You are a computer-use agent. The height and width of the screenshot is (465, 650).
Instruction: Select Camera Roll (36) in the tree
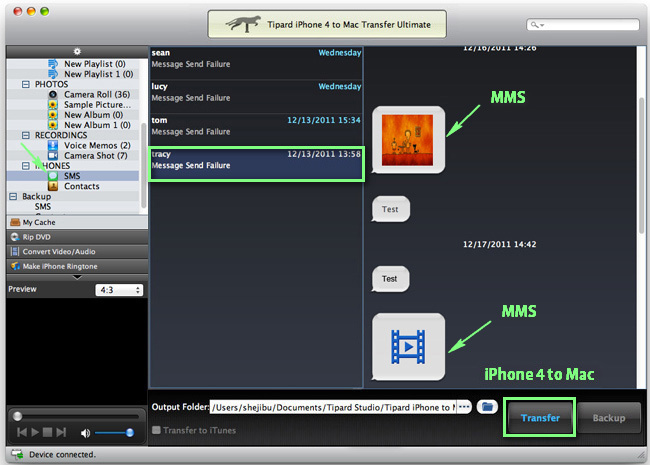[97, 94]
